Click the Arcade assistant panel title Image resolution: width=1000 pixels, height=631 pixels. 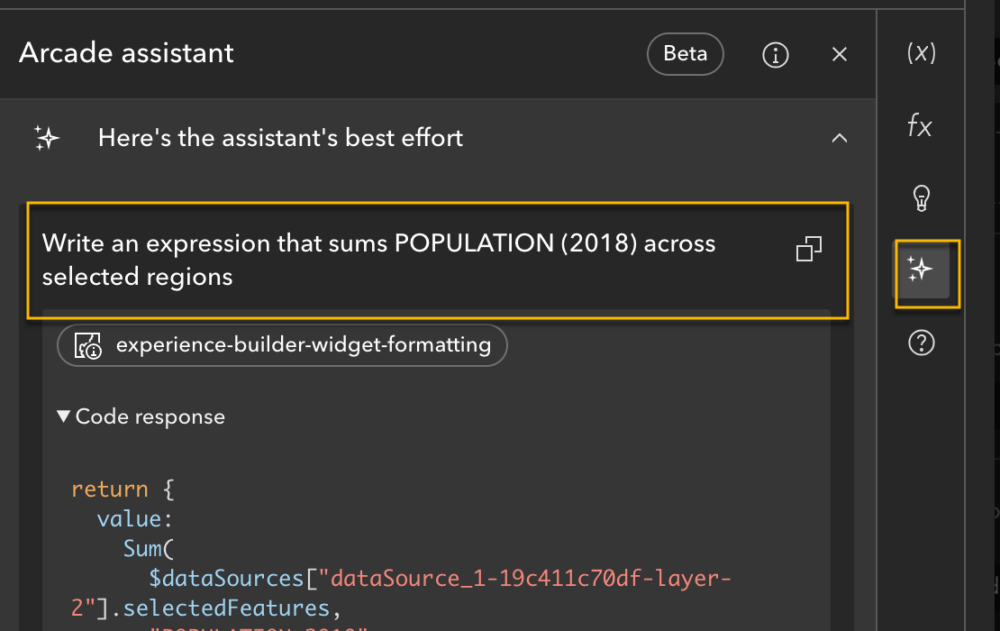[126, 53]
